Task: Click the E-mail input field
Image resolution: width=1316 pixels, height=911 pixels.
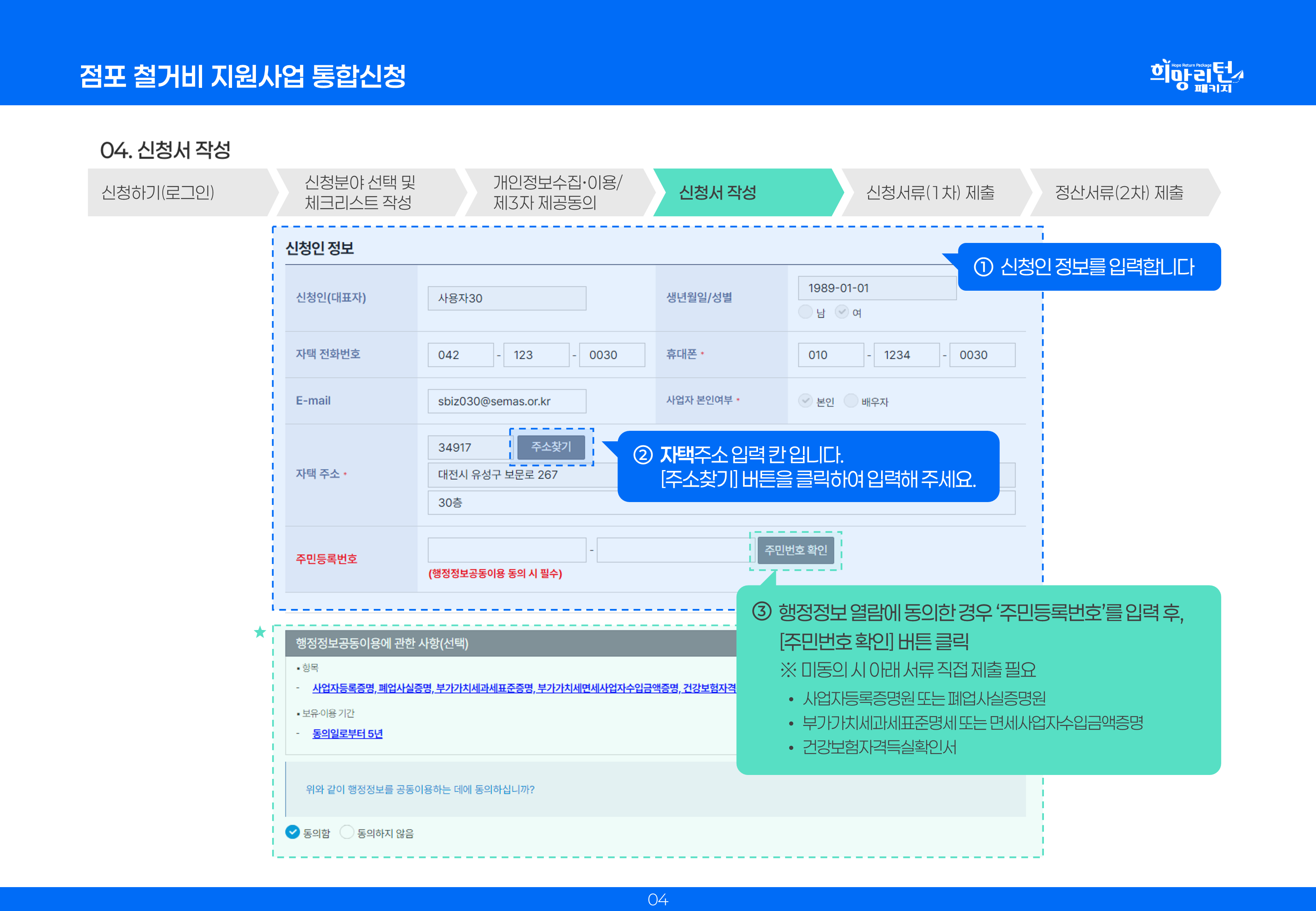Action: (x=507, y=401)
